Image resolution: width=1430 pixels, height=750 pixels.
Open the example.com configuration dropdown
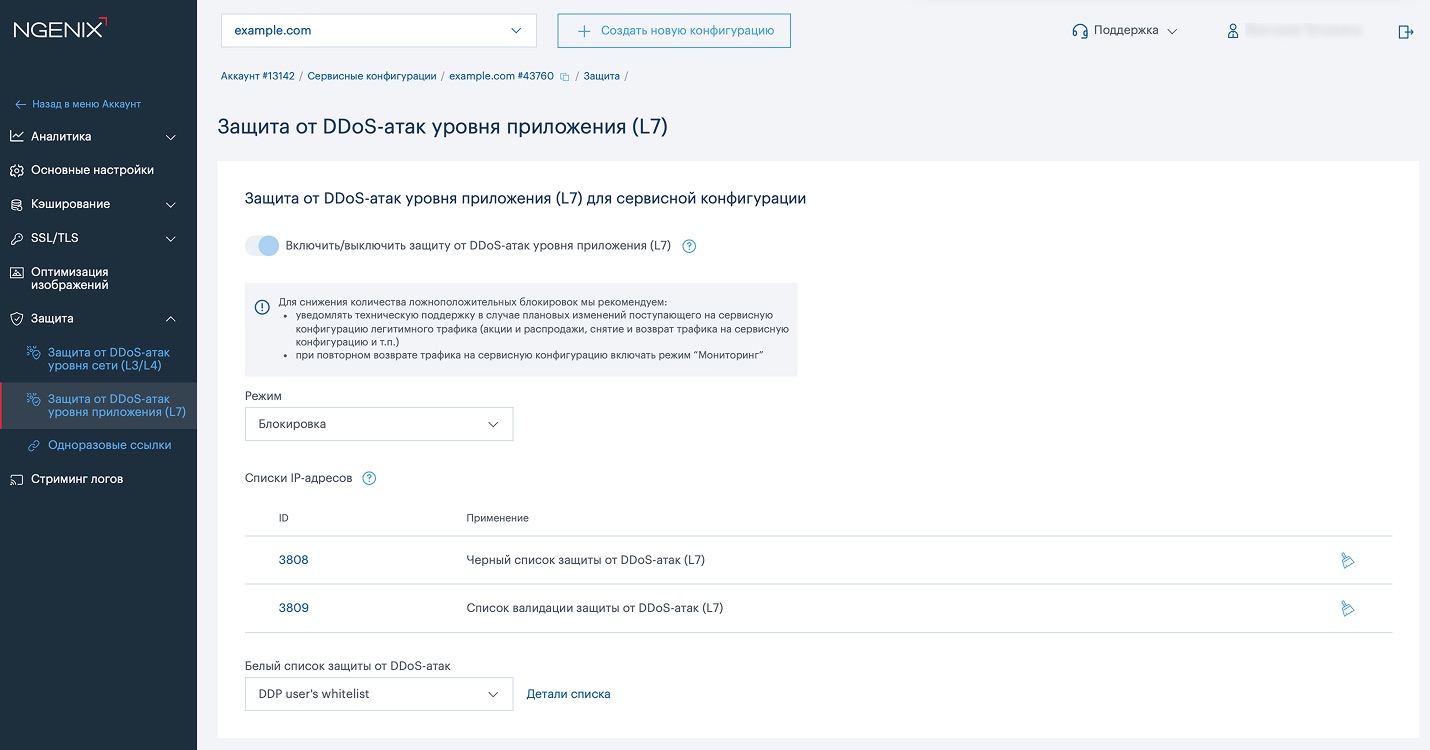click(378, 30)
